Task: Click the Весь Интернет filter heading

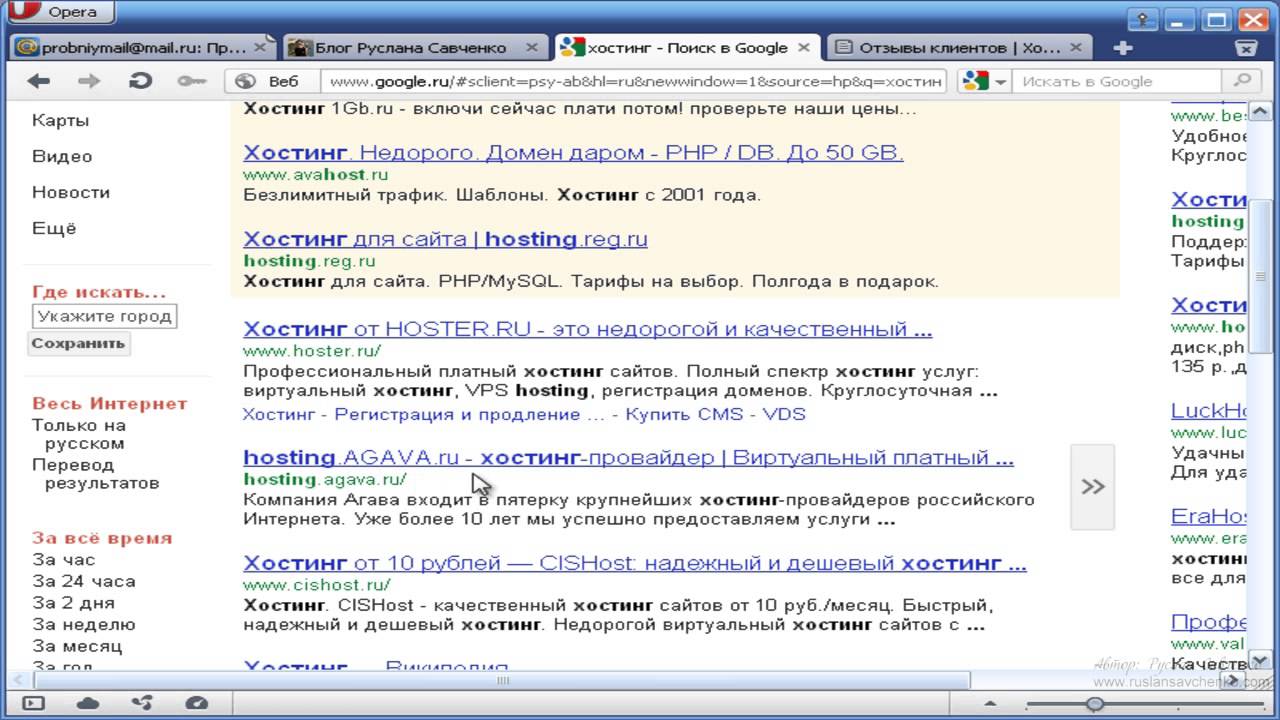Action: [110, 404]
